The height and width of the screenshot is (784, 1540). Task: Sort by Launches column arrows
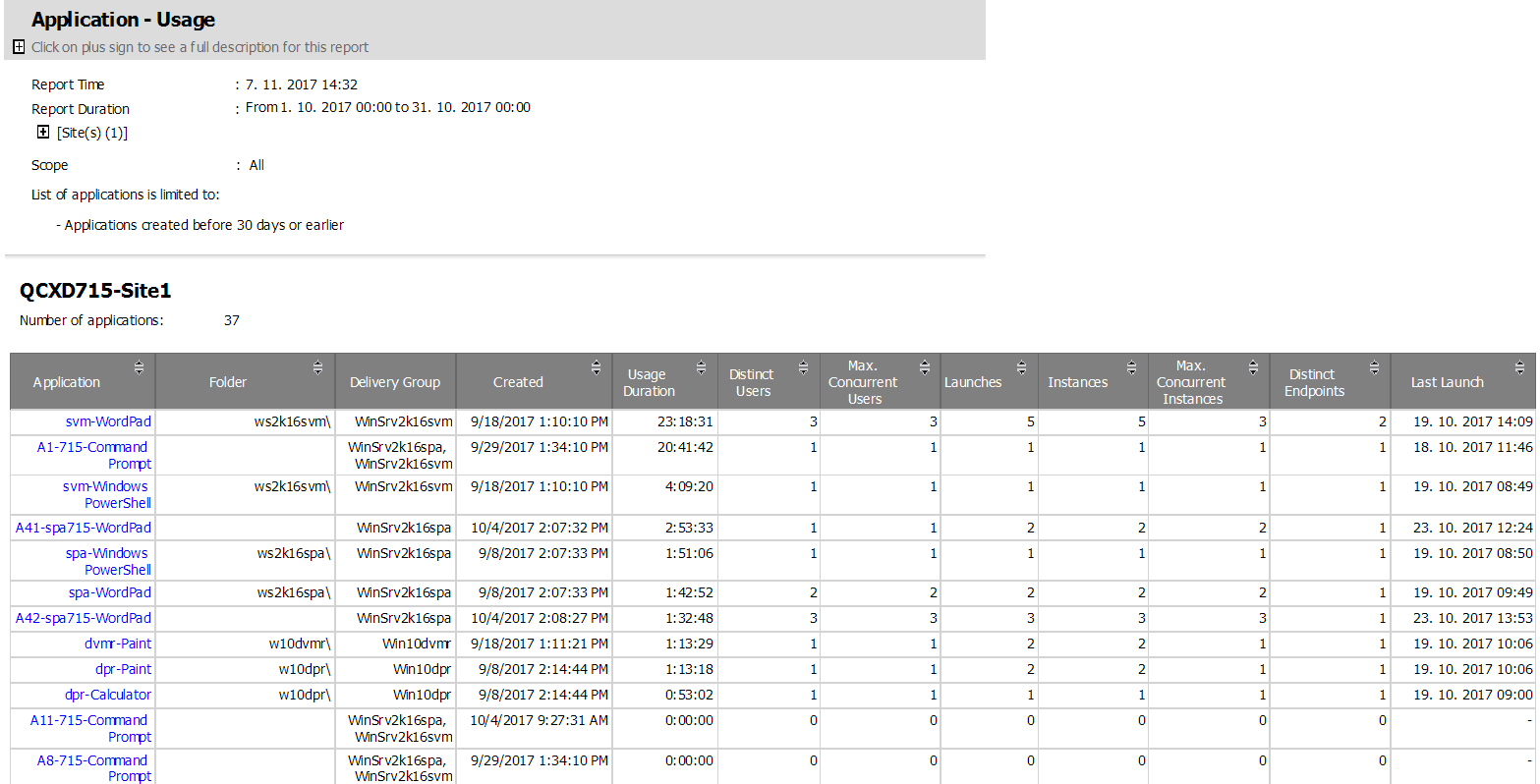click(x=1021, y=367)
